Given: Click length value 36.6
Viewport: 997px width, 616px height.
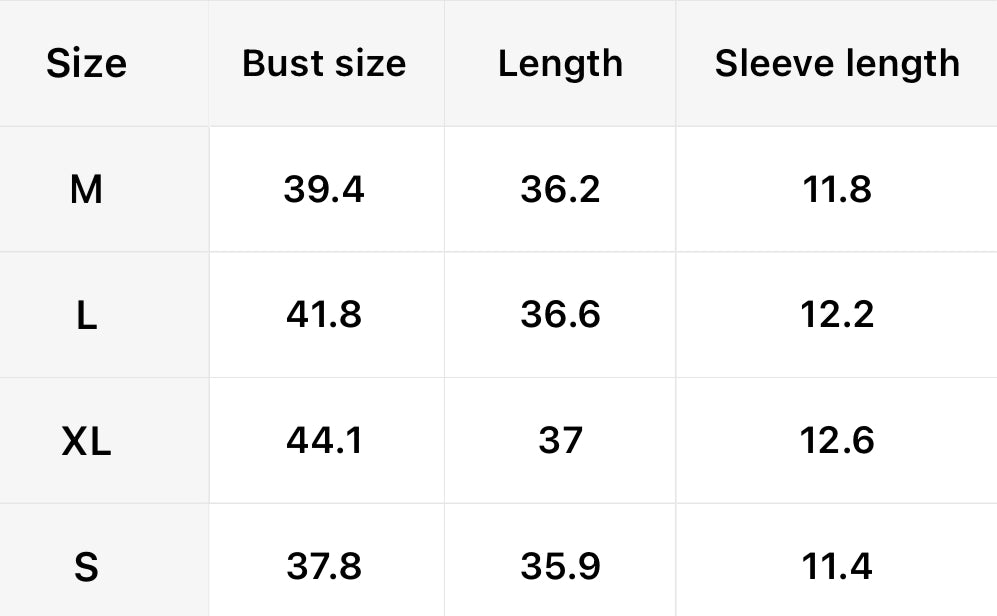Looking at the screenshot, I should click(560, 315).
